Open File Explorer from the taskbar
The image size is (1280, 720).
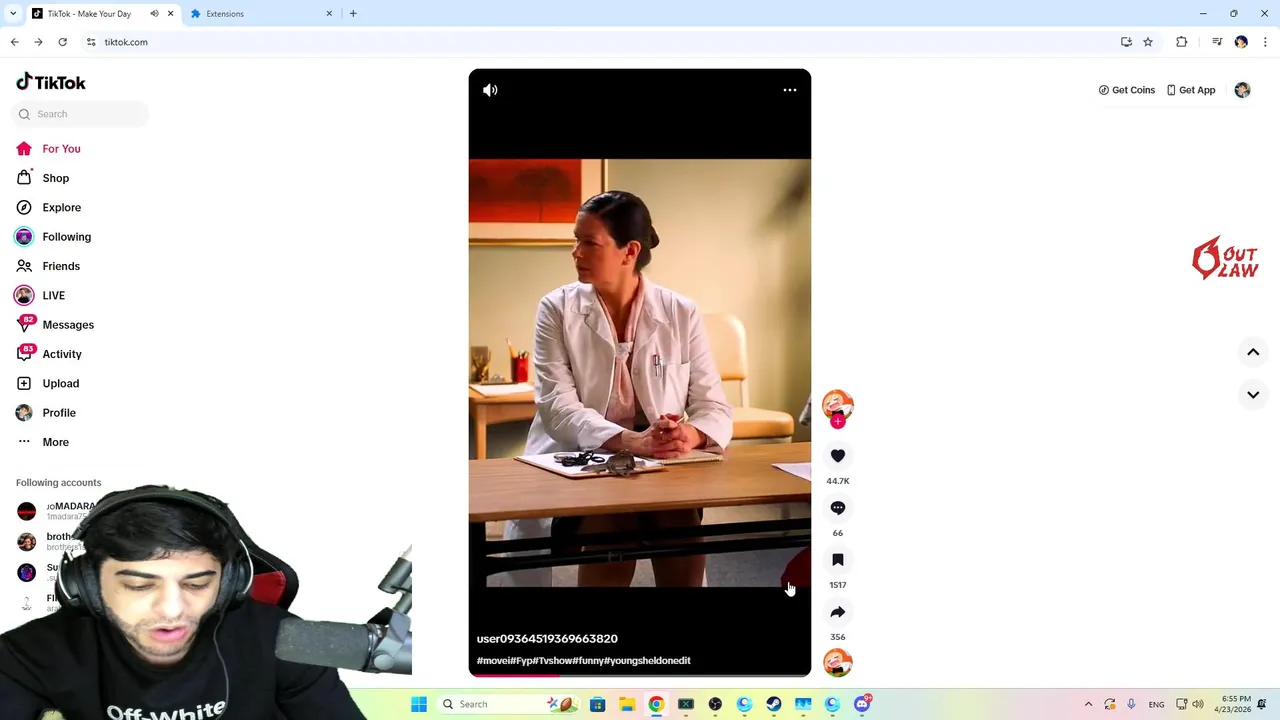(627, 704)
